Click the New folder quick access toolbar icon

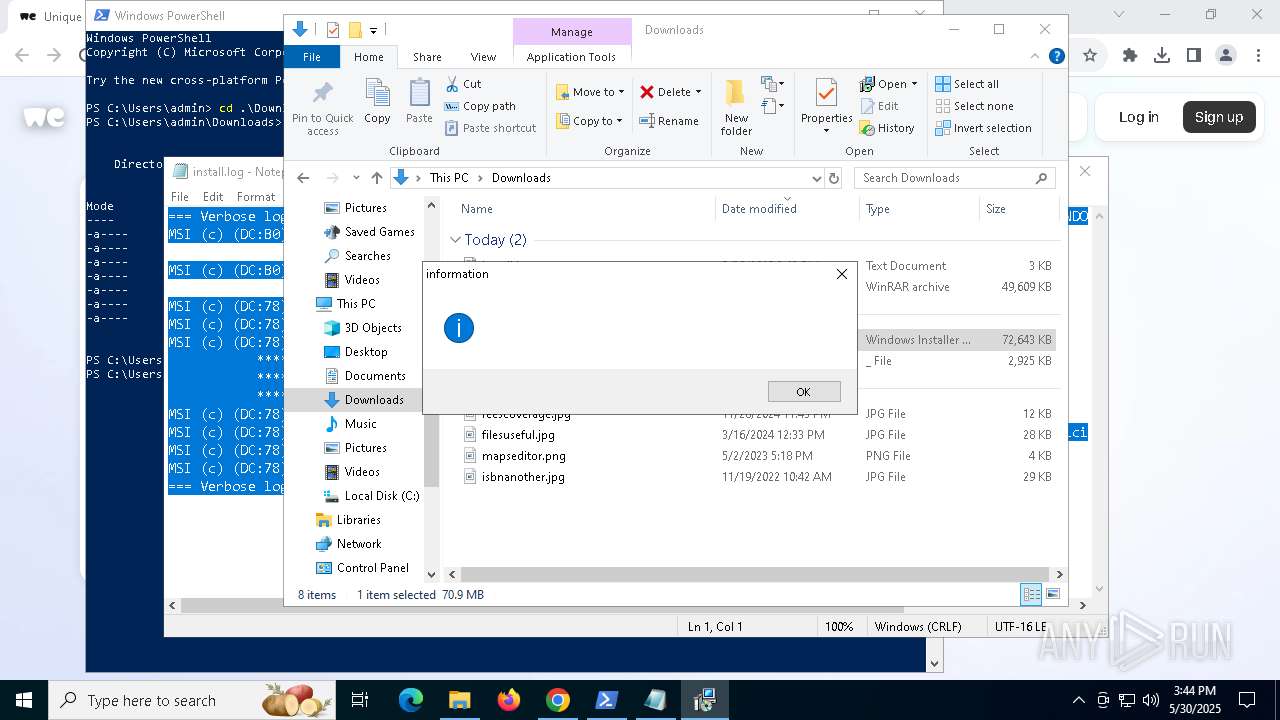(x=354, y=30)
